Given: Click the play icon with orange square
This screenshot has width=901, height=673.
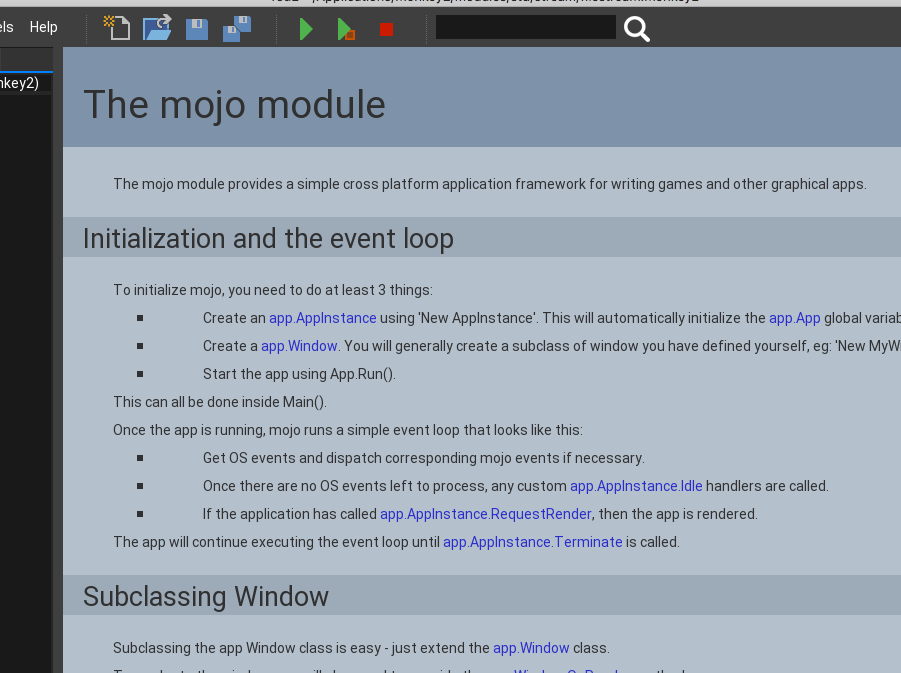Looking at the screenshot, I should (x=346, y=29).
